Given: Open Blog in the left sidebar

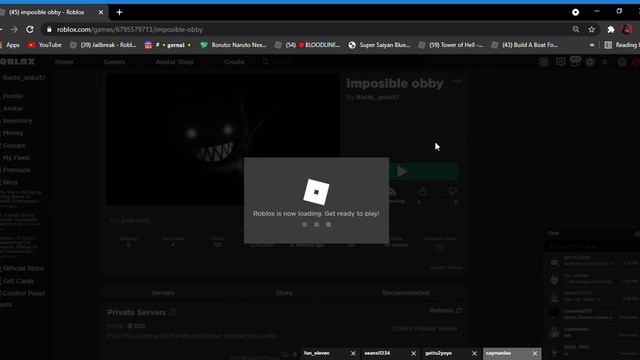Looking at the screenshot, I should [x=10, y=182].
